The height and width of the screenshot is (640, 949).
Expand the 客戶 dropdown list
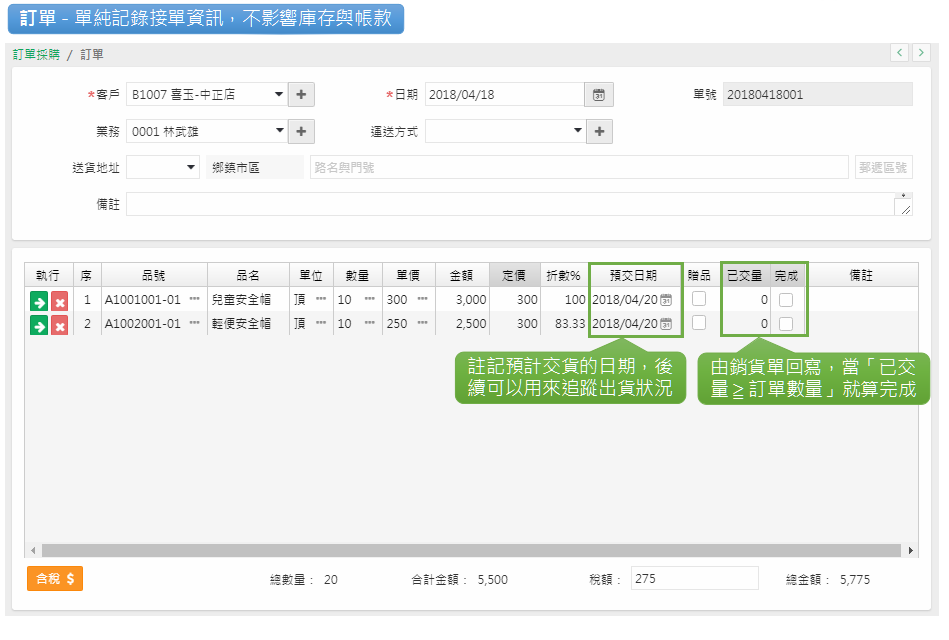coord(279,95)
